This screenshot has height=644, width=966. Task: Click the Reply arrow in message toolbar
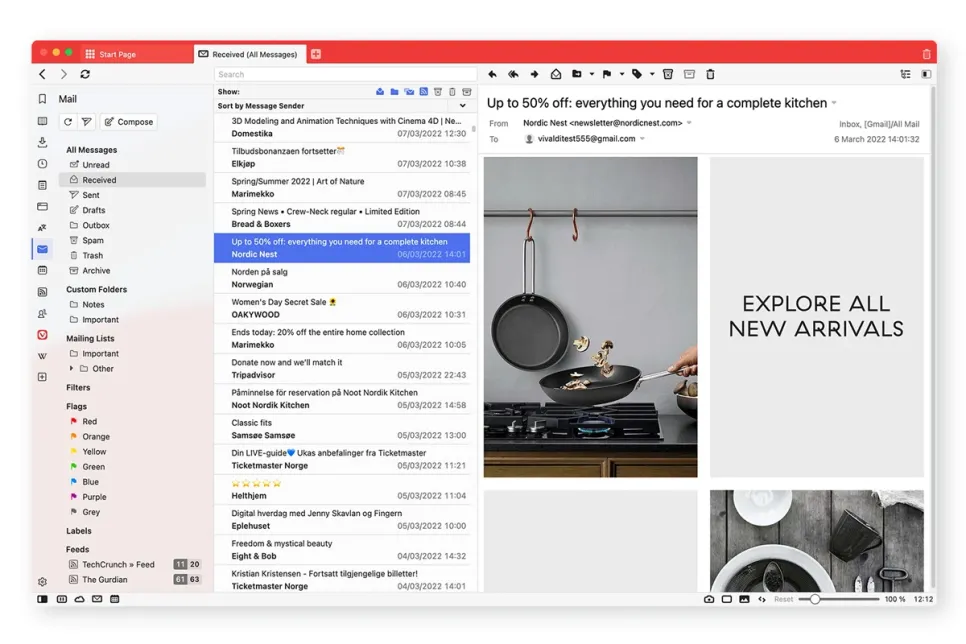click(x=492, y=74)
